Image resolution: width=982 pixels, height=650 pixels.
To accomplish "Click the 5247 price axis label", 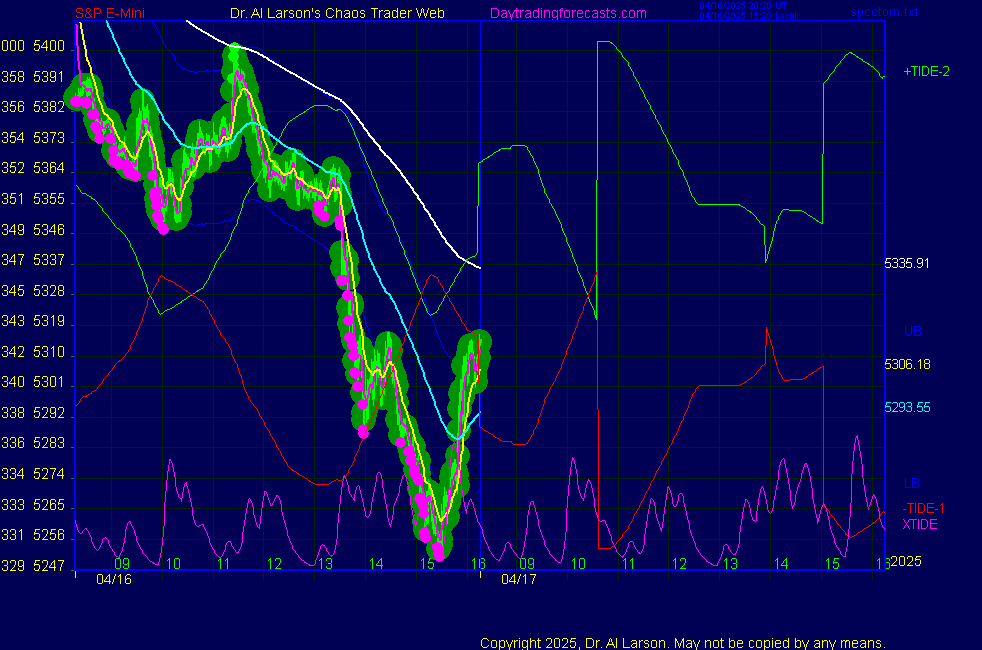I will [48, 566].
